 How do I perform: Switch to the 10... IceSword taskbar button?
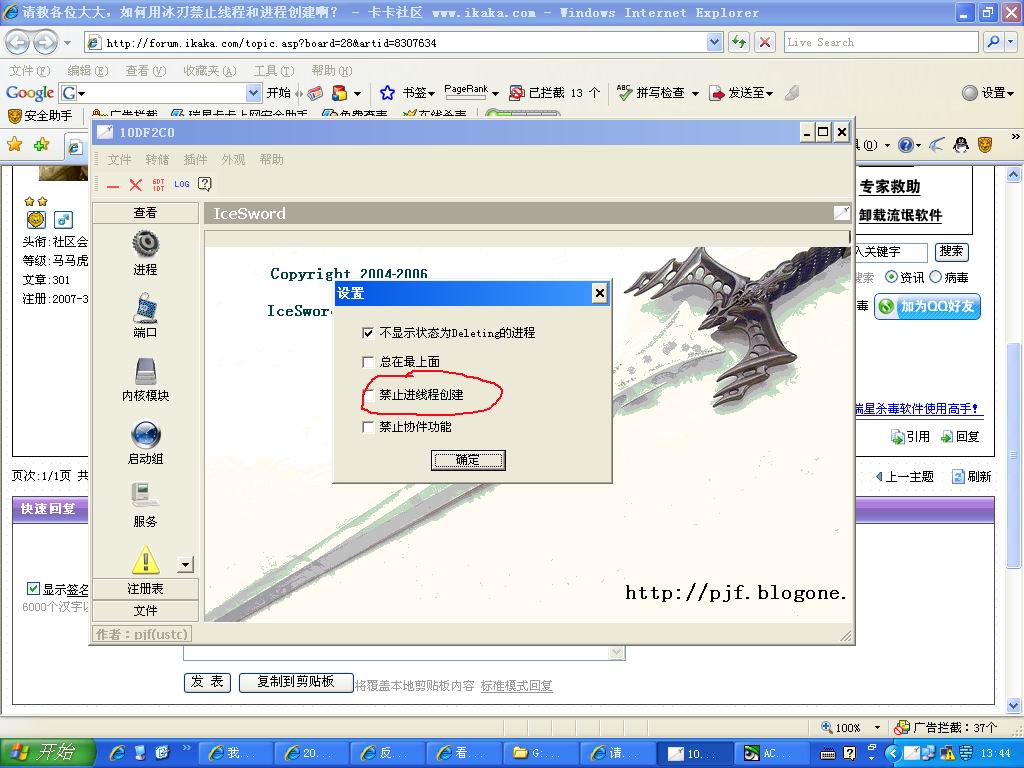(x=695, y=754)
